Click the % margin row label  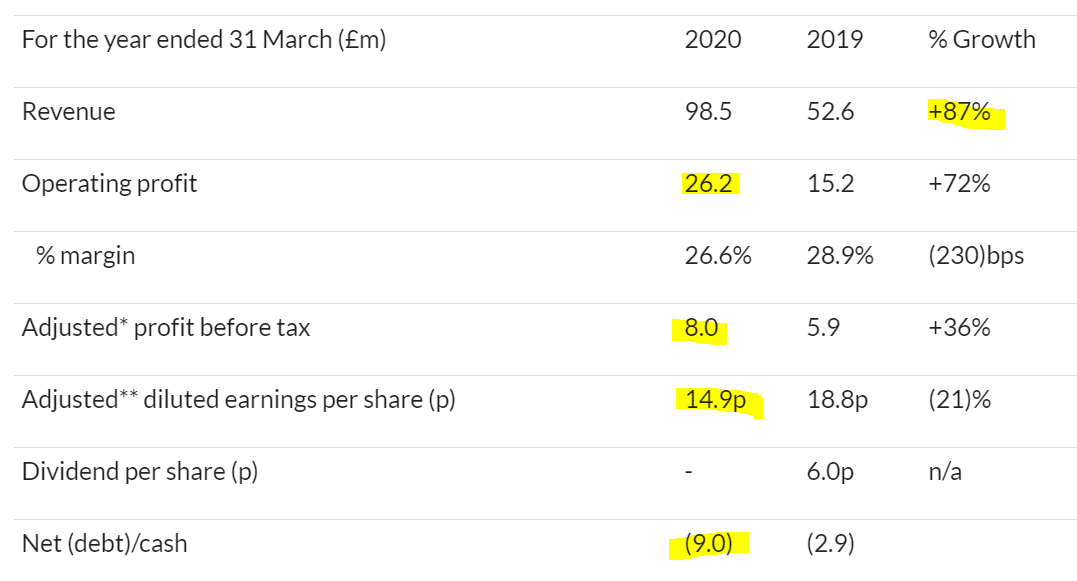point(85,255)
